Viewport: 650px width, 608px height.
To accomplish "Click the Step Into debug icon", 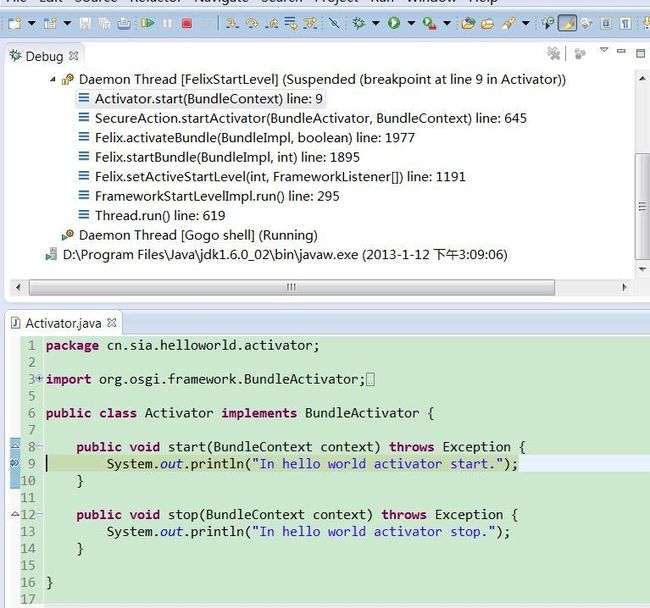I will click(232, 23).
